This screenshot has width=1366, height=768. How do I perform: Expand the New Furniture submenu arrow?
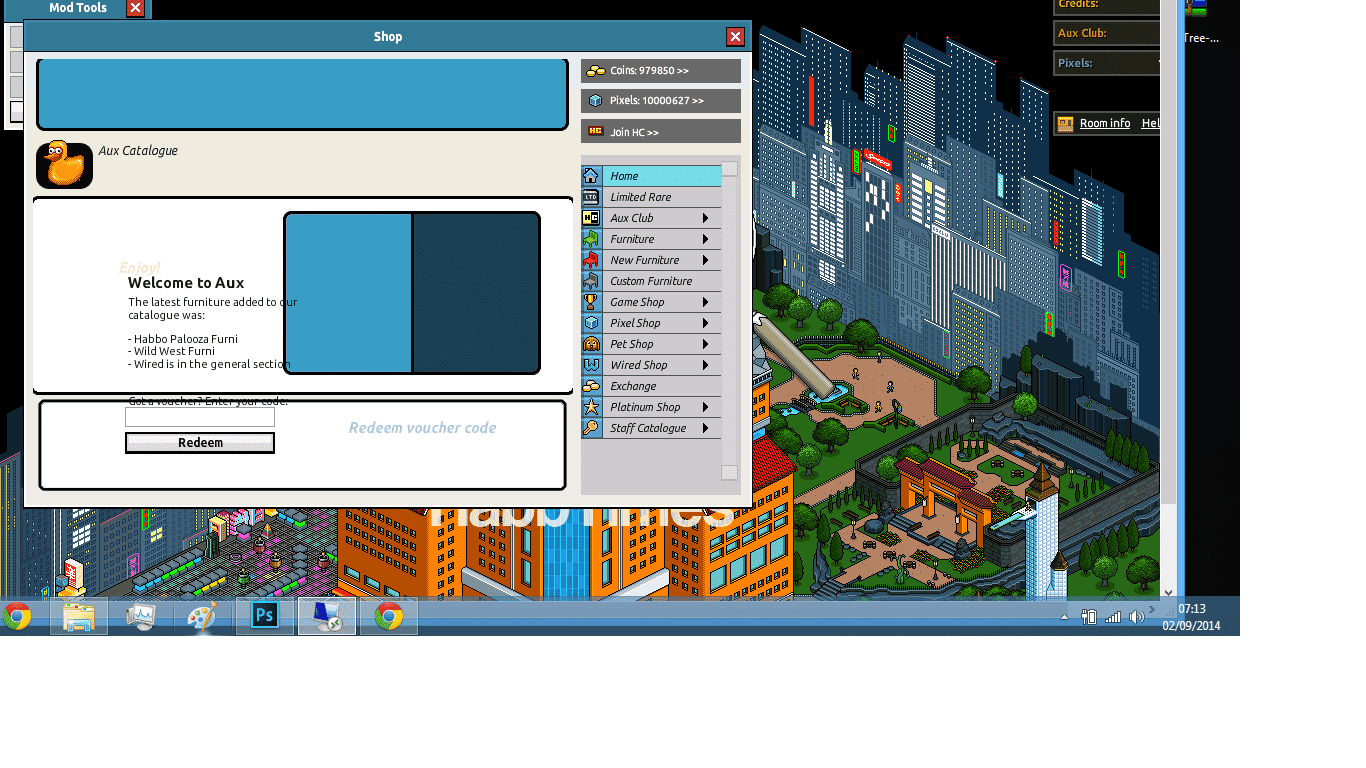(x=705, y=260)
